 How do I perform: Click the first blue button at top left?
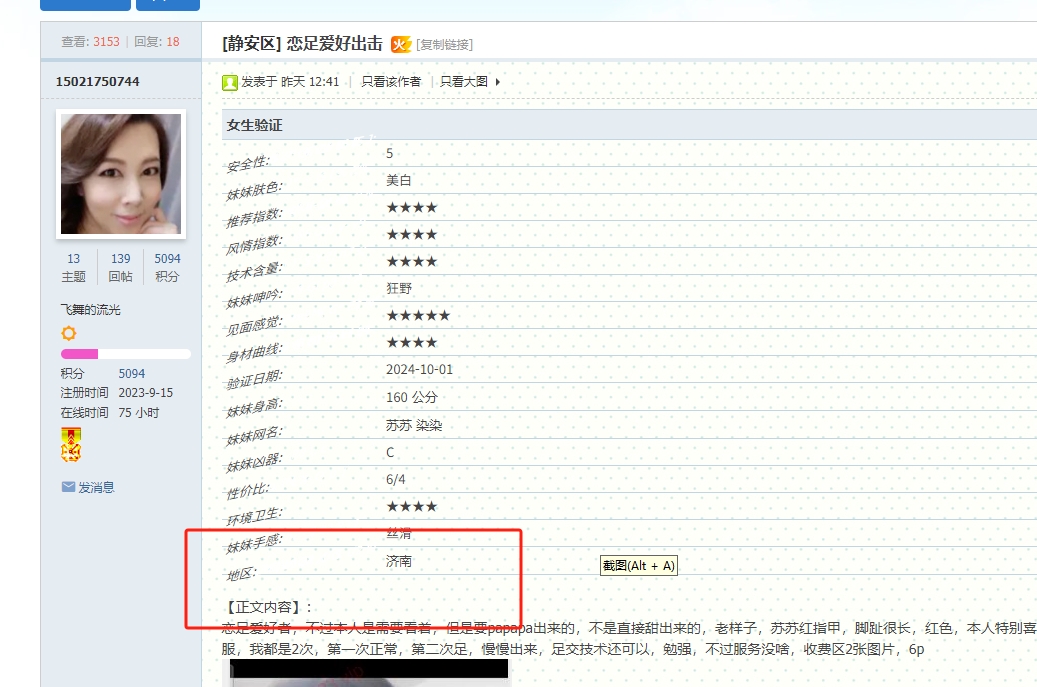pos(85,4)
